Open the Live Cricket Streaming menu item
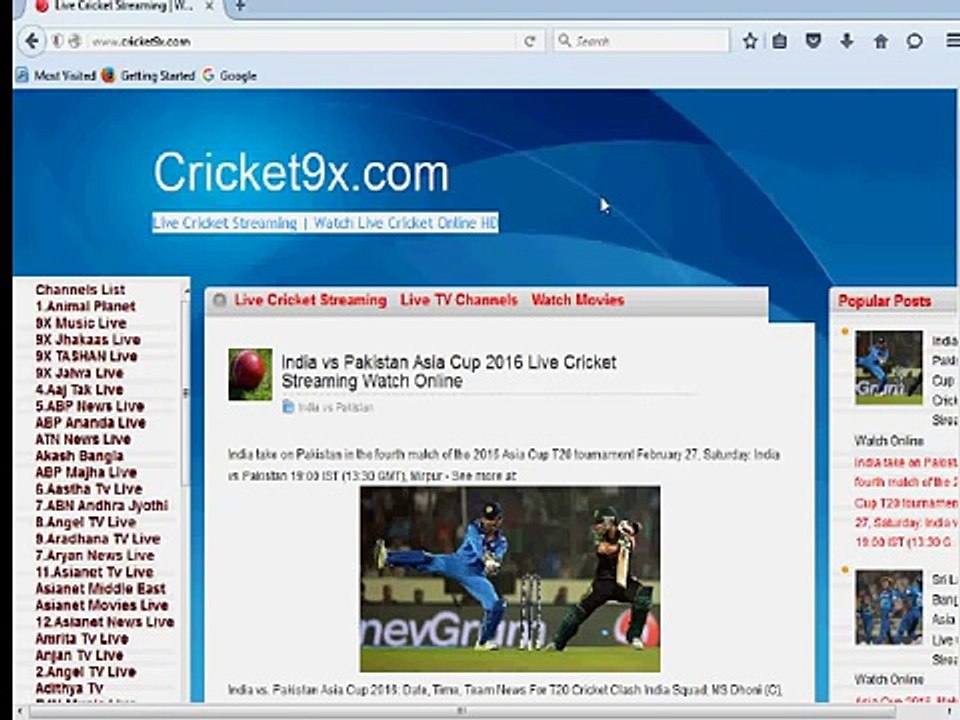Image resolution: width=960 pixels, height=720 pixels. [x=310, y=300]
